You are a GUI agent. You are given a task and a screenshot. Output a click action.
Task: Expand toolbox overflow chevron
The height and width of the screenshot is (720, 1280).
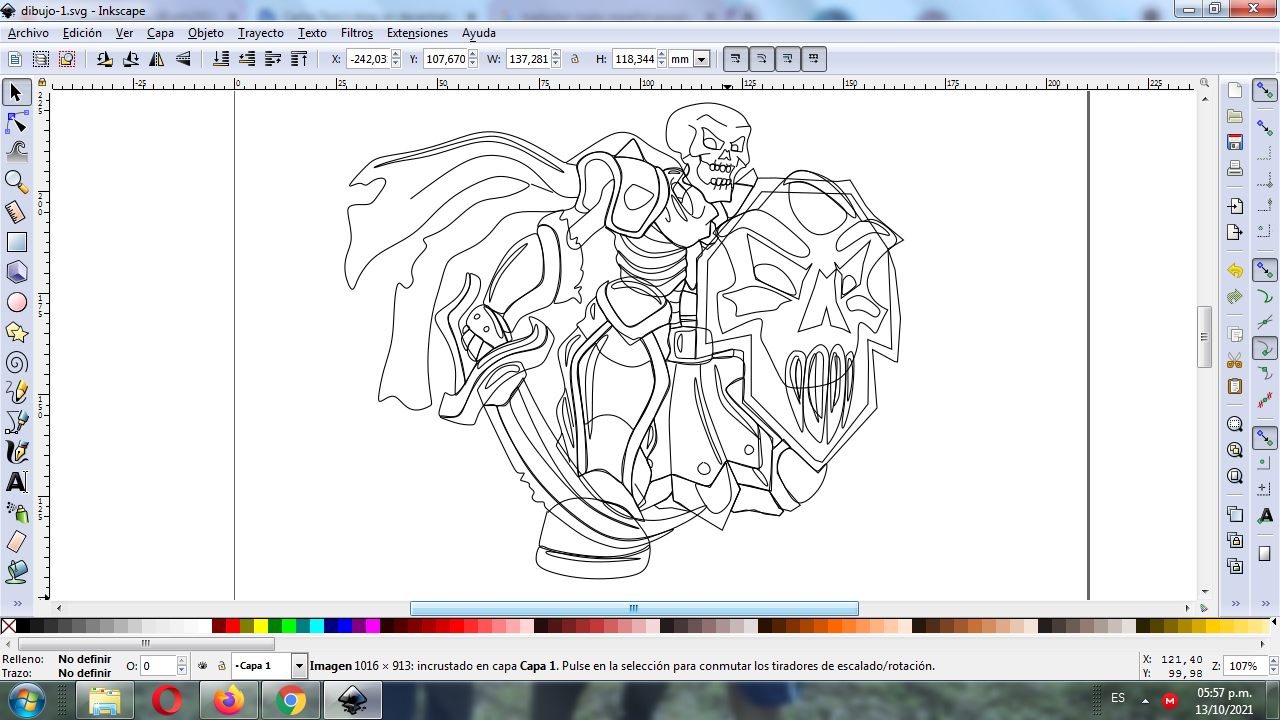click(x=16, y=603)
